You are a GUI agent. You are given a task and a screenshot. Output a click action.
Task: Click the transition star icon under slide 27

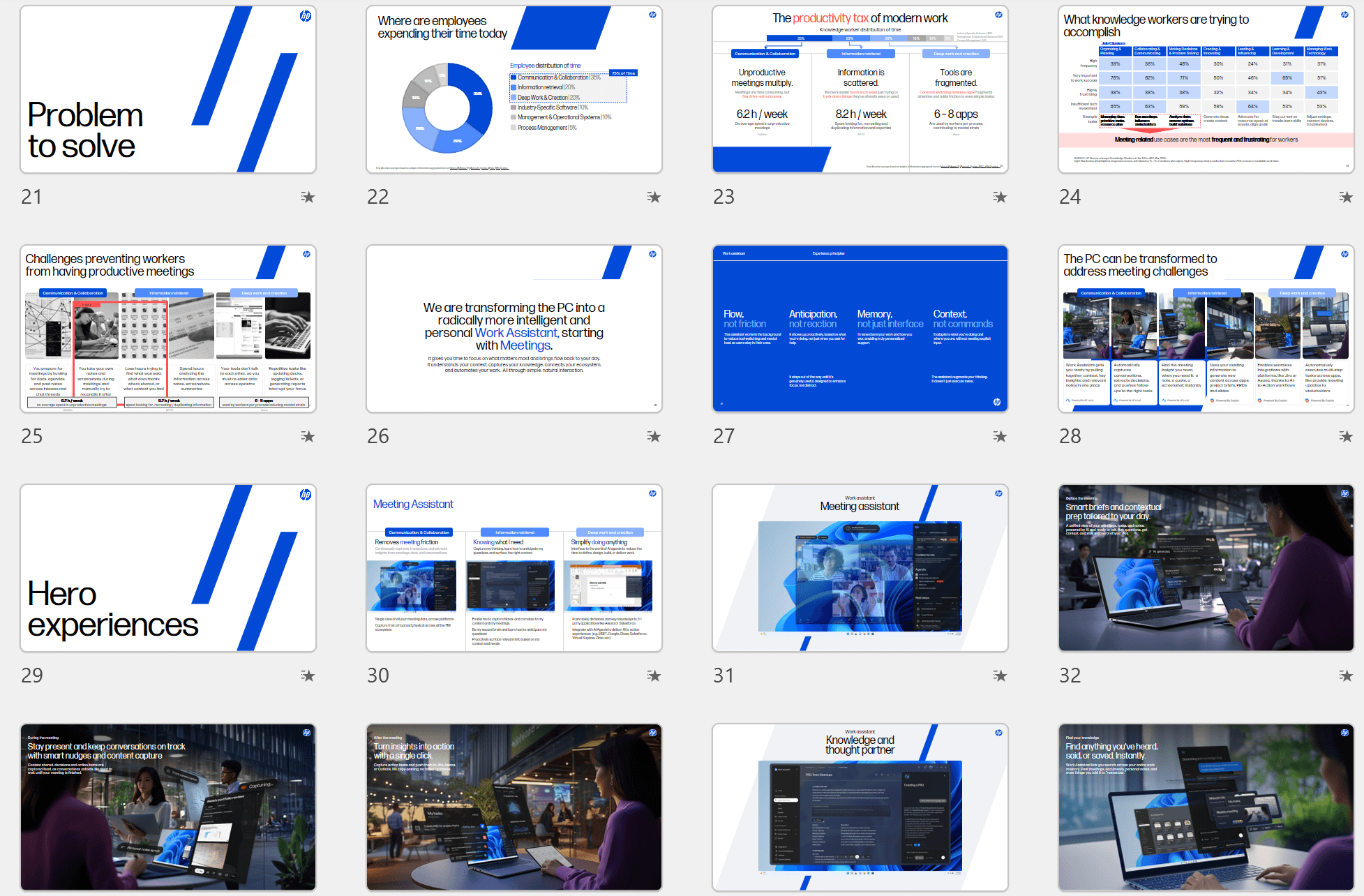[x=1000, y=437]
